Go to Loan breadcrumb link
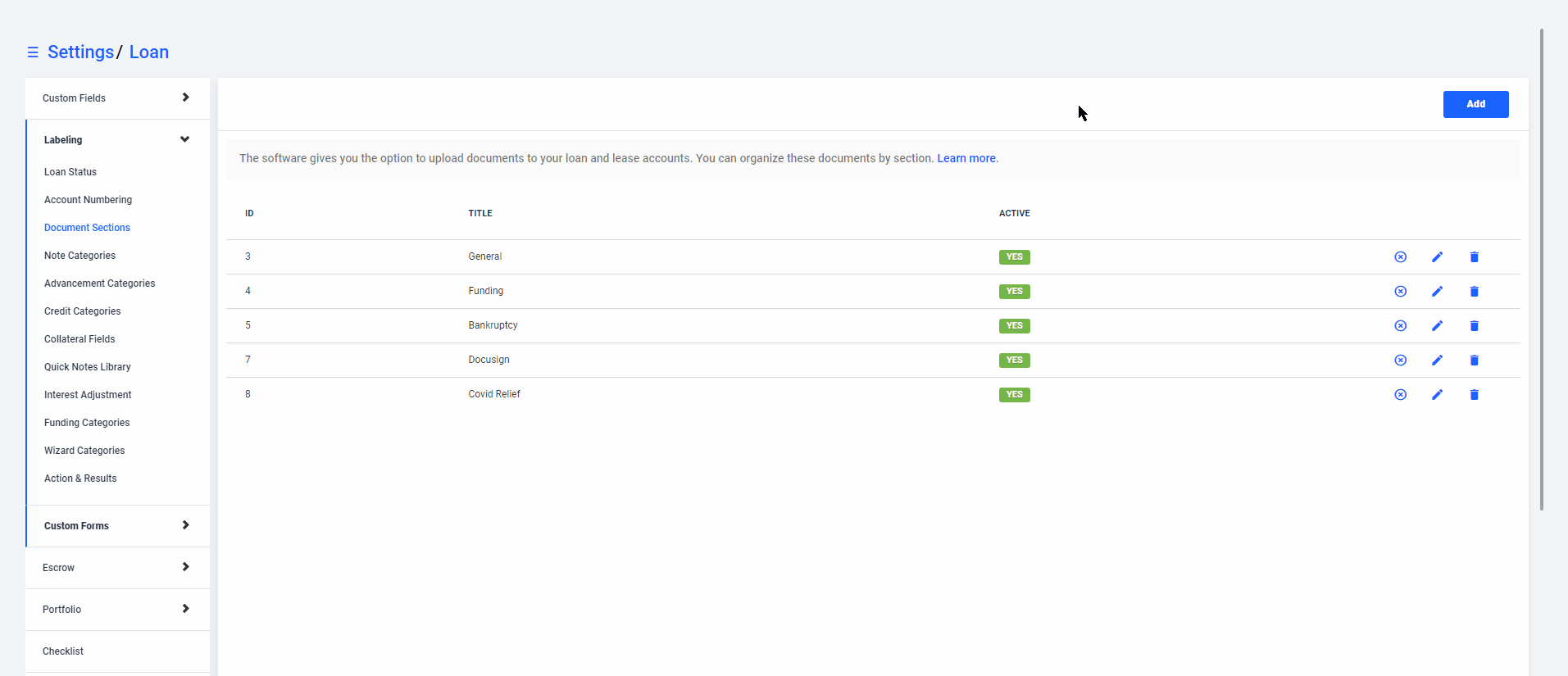 (x=149, y=52)
